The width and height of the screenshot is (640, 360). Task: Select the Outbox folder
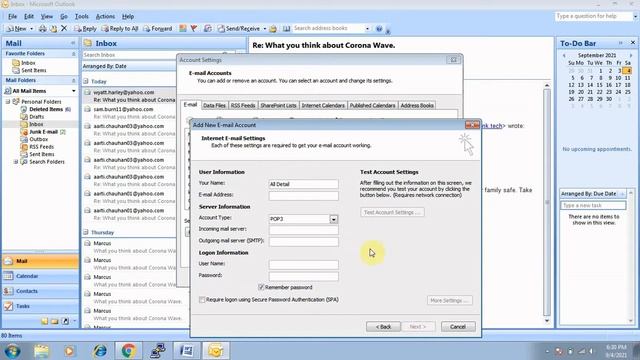(38, 139)
